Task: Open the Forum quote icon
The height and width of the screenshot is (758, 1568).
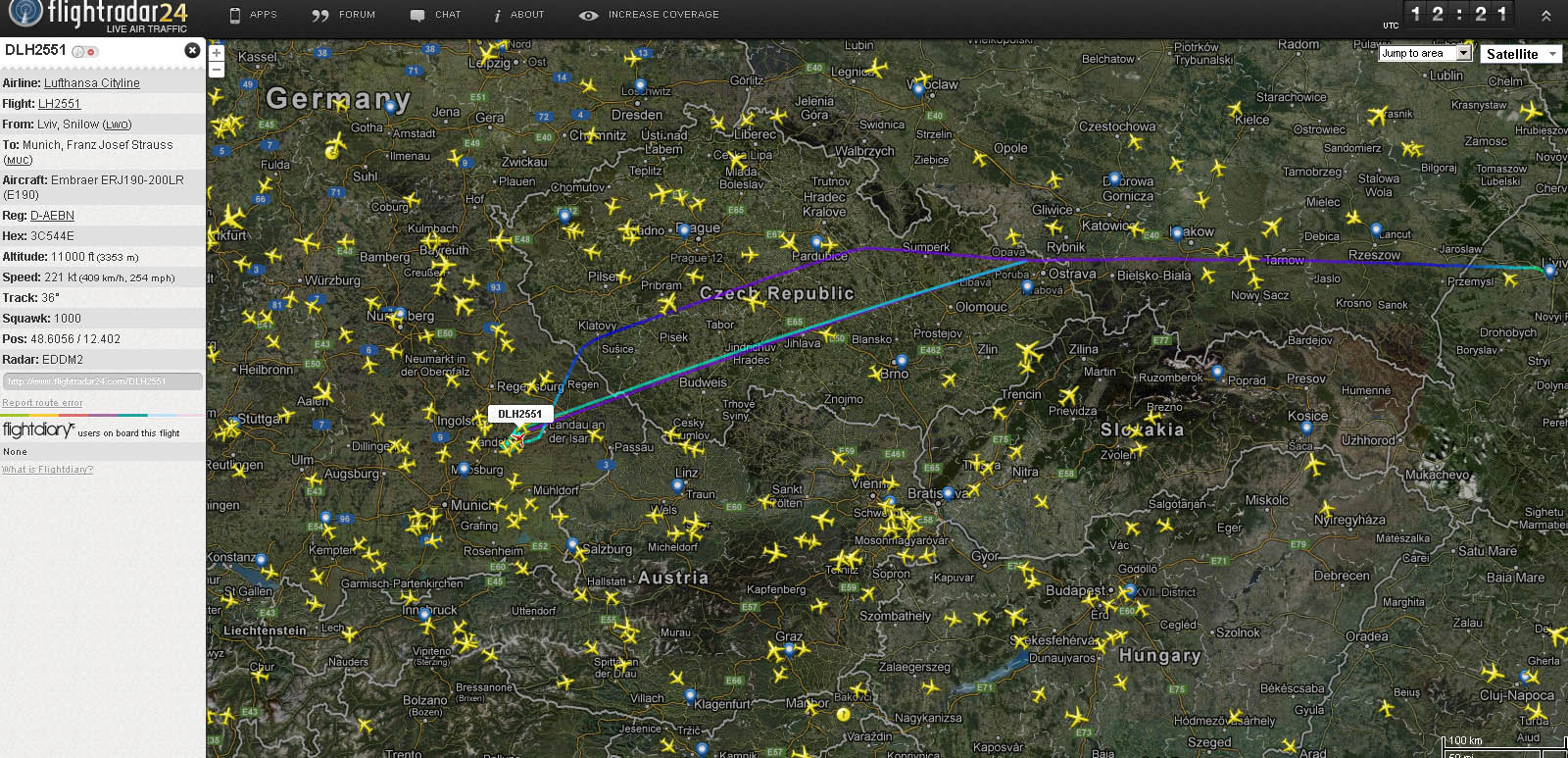Action: 320,15
